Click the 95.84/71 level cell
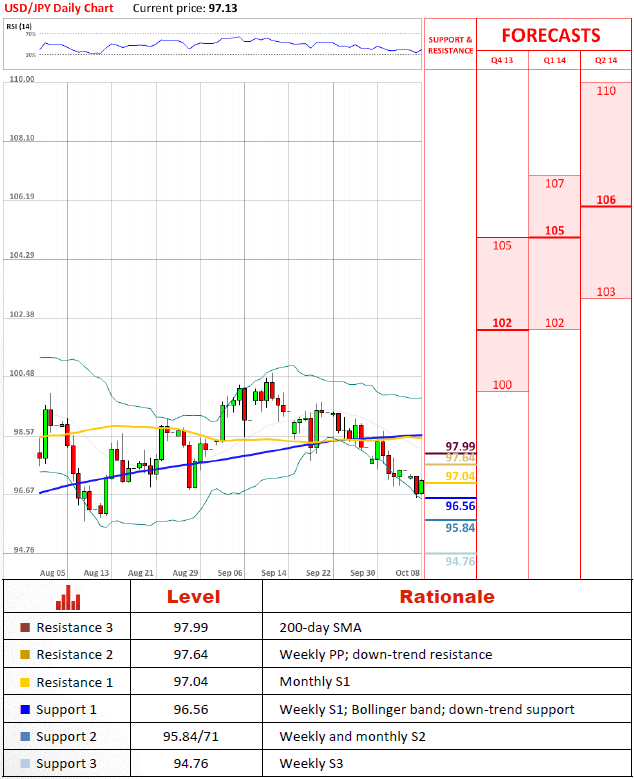 coord(191,736)
